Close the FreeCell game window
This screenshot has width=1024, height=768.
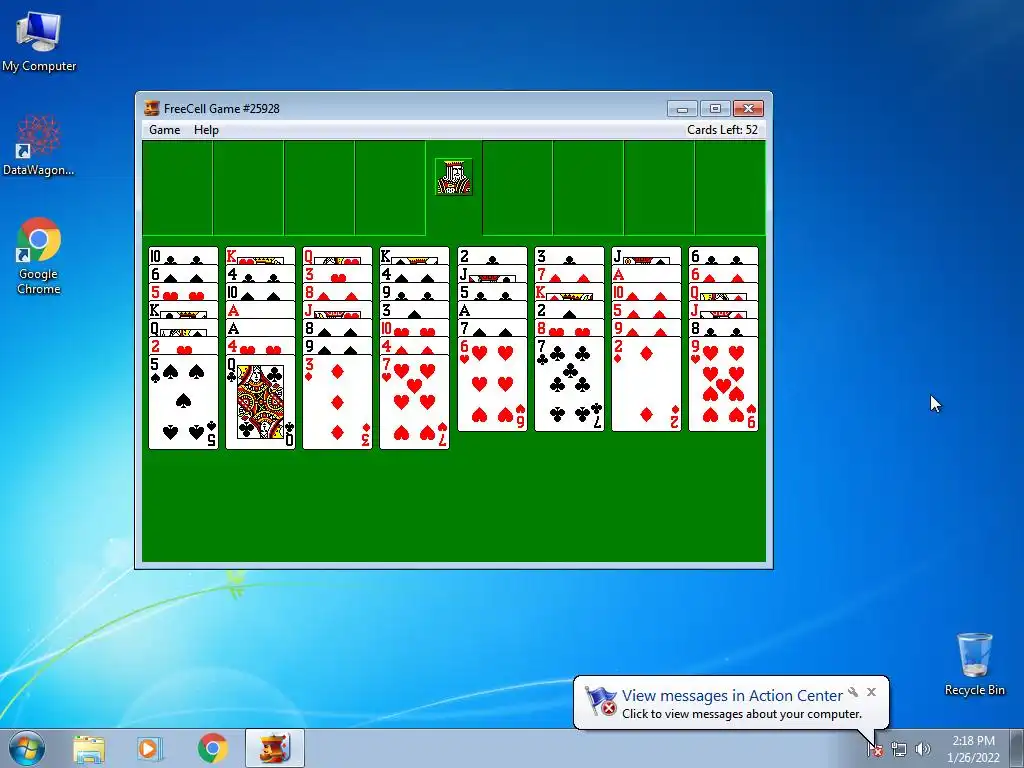tap(748, 108)
